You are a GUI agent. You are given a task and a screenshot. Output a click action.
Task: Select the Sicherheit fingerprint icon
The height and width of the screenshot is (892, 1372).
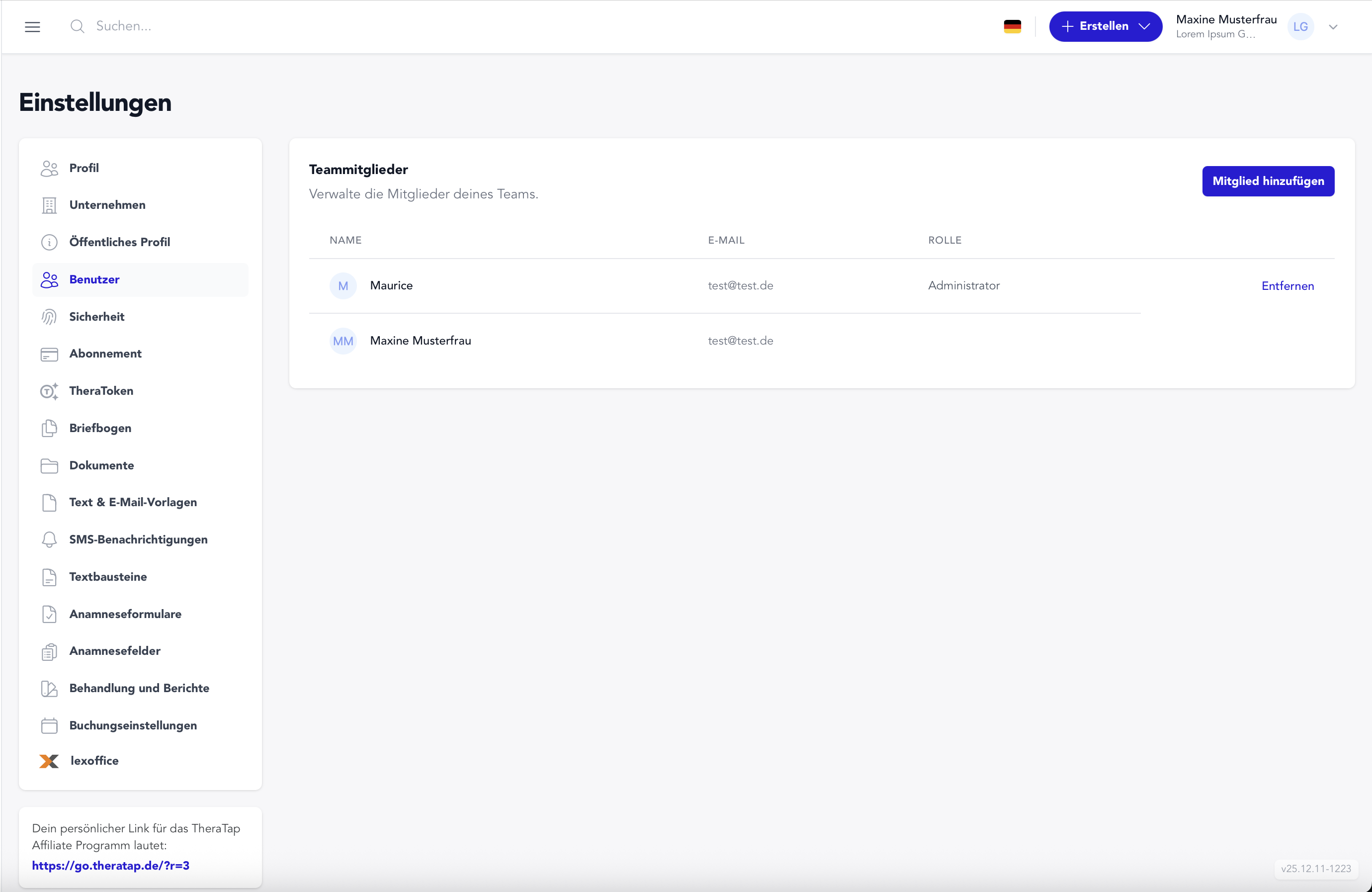click(50, 317)
